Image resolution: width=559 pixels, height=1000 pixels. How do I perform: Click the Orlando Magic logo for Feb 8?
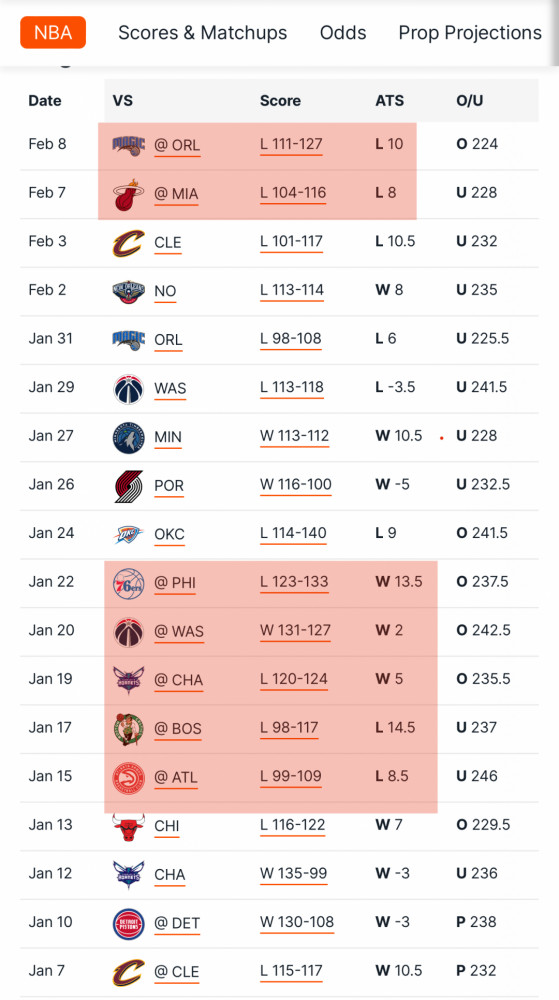[x=128, y=145]
